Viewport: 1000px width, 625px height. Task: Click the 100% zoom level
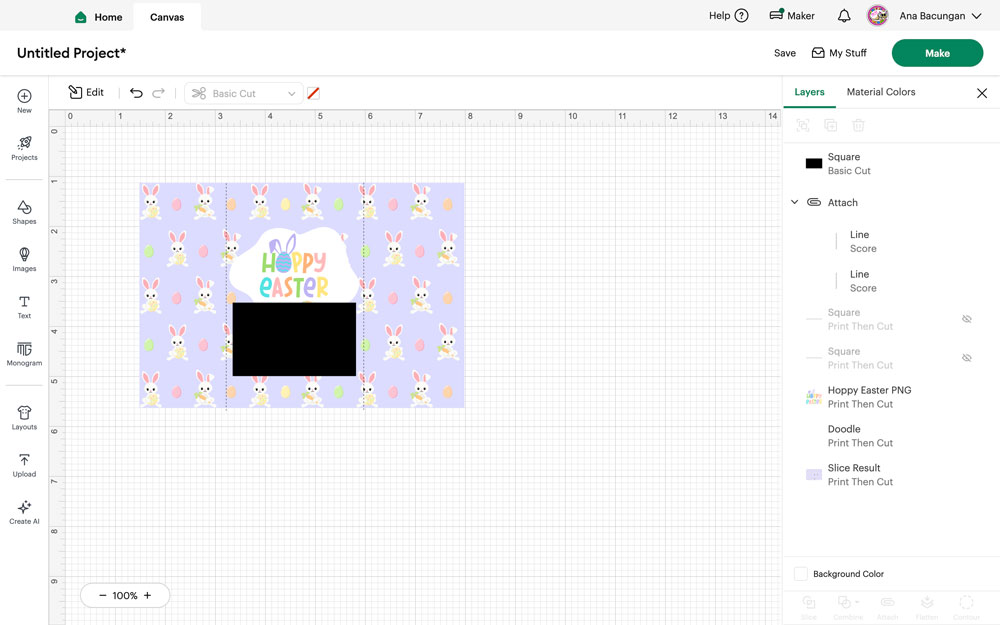125,595
